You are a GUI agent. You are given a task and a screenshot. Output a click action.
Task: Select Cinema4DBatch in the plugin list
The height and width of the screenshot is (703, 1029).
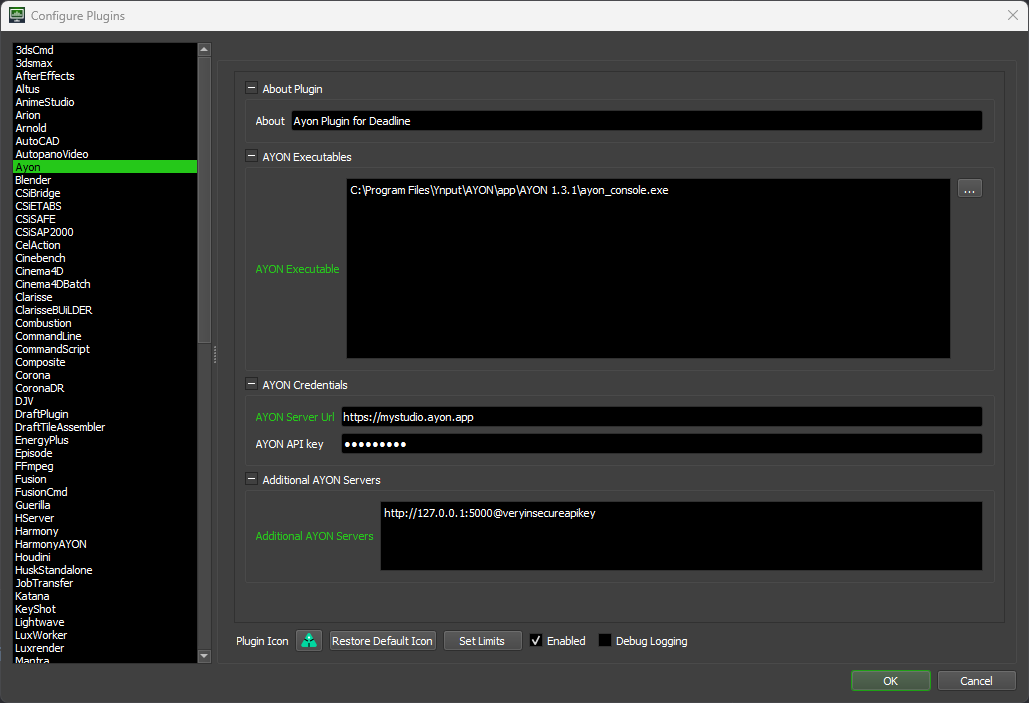click(x=105, y=284)
